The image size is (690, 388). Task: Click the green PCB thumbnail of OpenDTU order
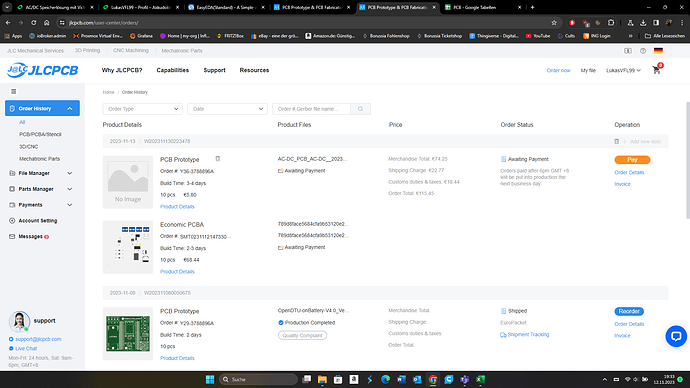tap(128, 333)
